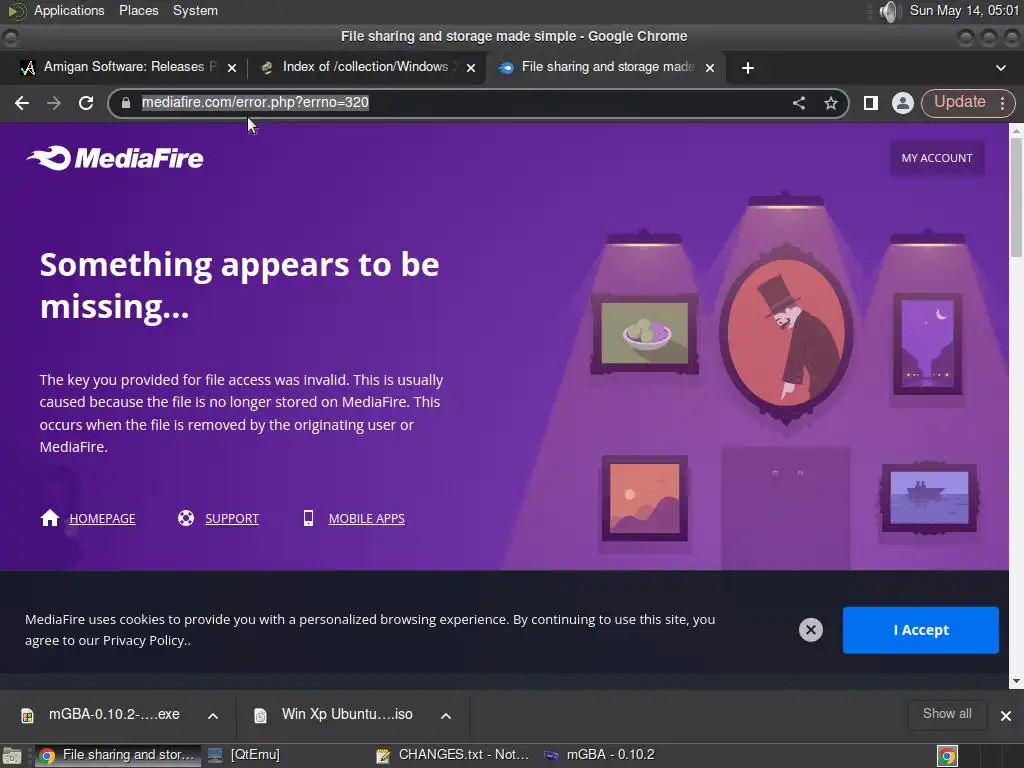
Task: Open the System menu
Action: pyautogui.click(x=195, y=10)
